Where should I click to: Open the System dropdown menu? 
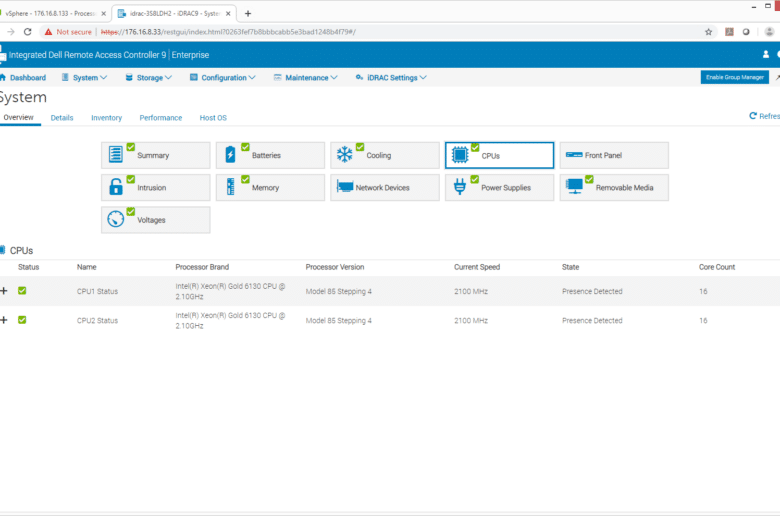[84, 78]
